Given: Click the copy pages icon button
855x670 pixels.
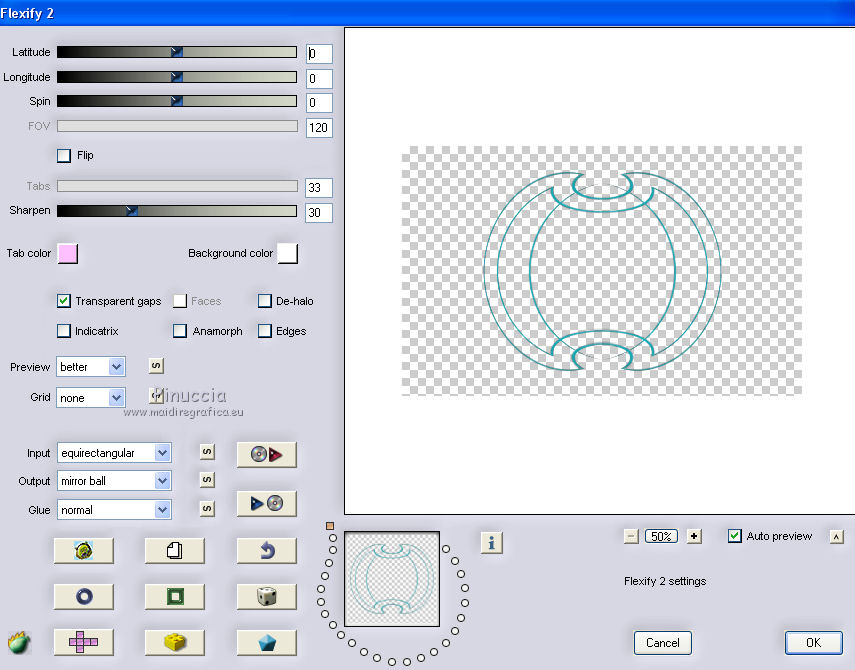Looking at the screenshot, I should [x=174, y=551].
